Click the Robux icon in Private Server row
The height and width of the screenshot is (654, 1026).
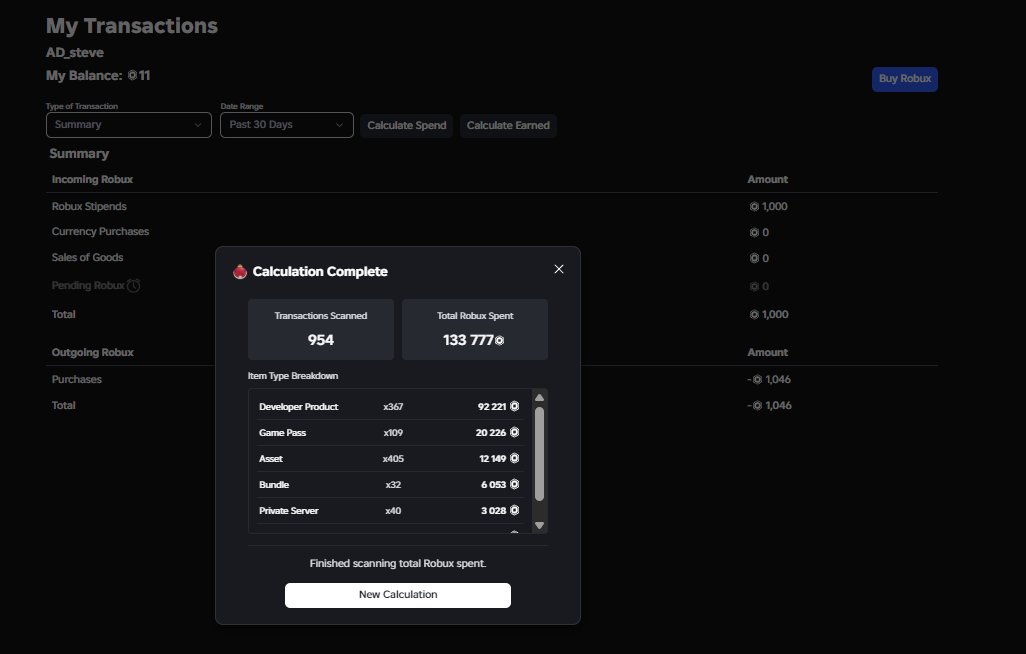(x=514, y=510)
